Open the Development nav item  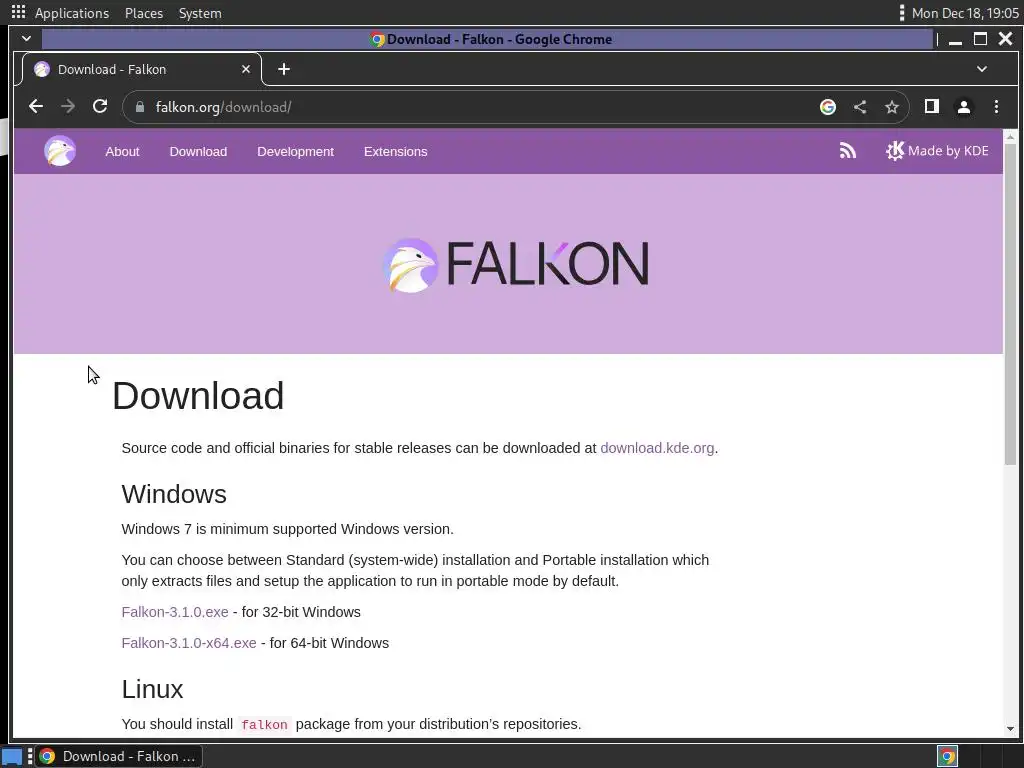coord(295,152)
